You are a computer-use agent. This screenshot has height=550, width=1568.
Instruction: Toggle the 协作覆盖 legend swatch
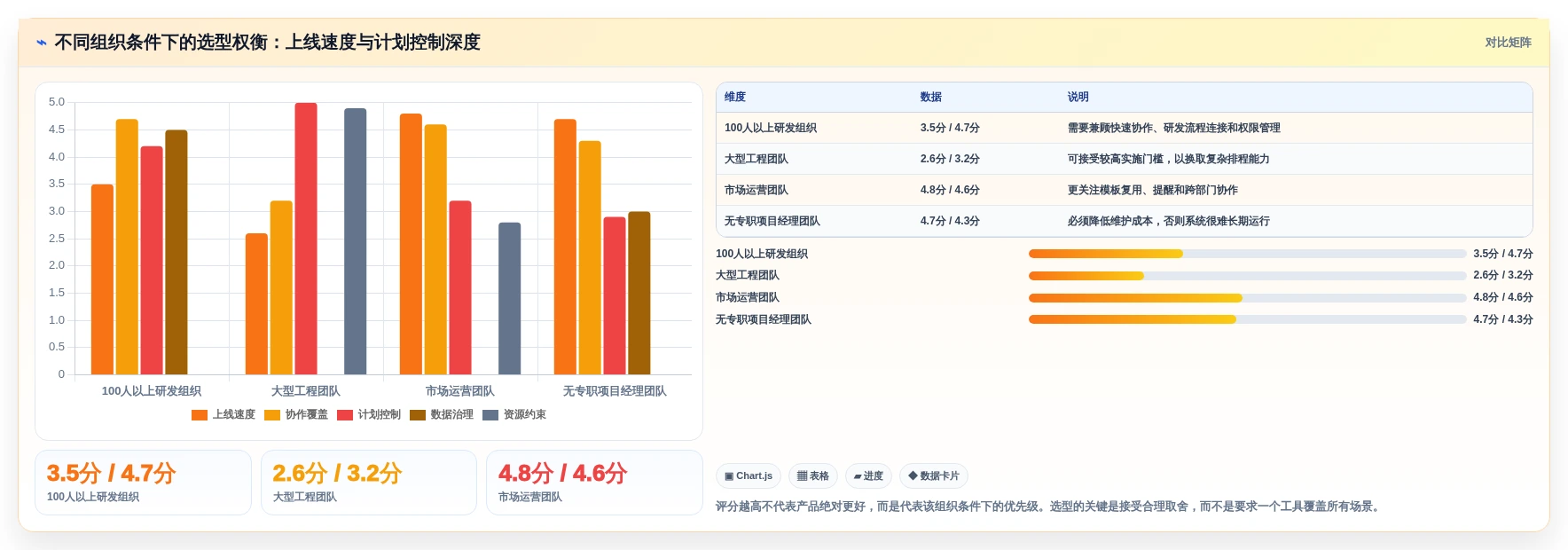272,415
